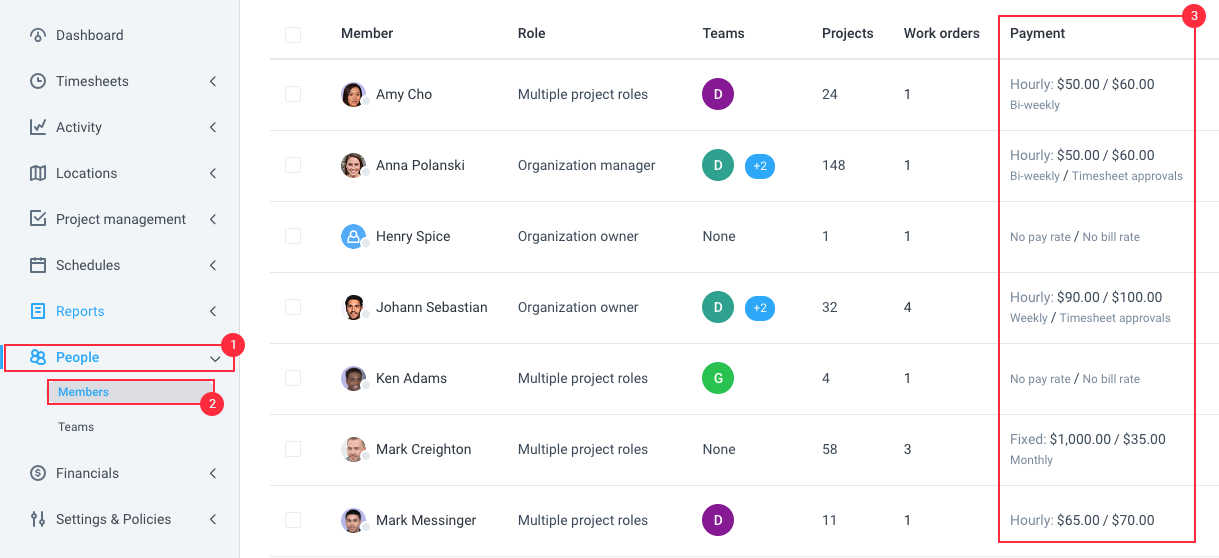Select Henry Spice's row checkbox

coord(293,236)
